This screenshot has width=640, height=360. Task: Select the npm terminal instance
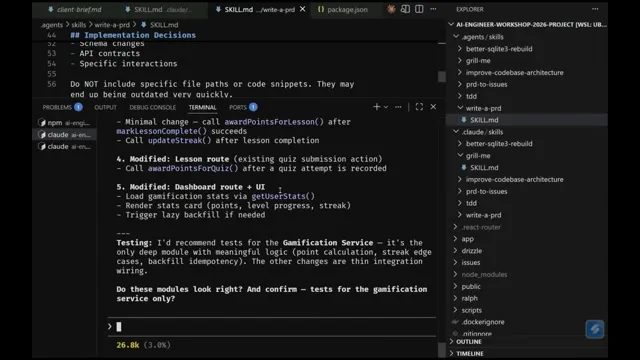tap(64, 123)
